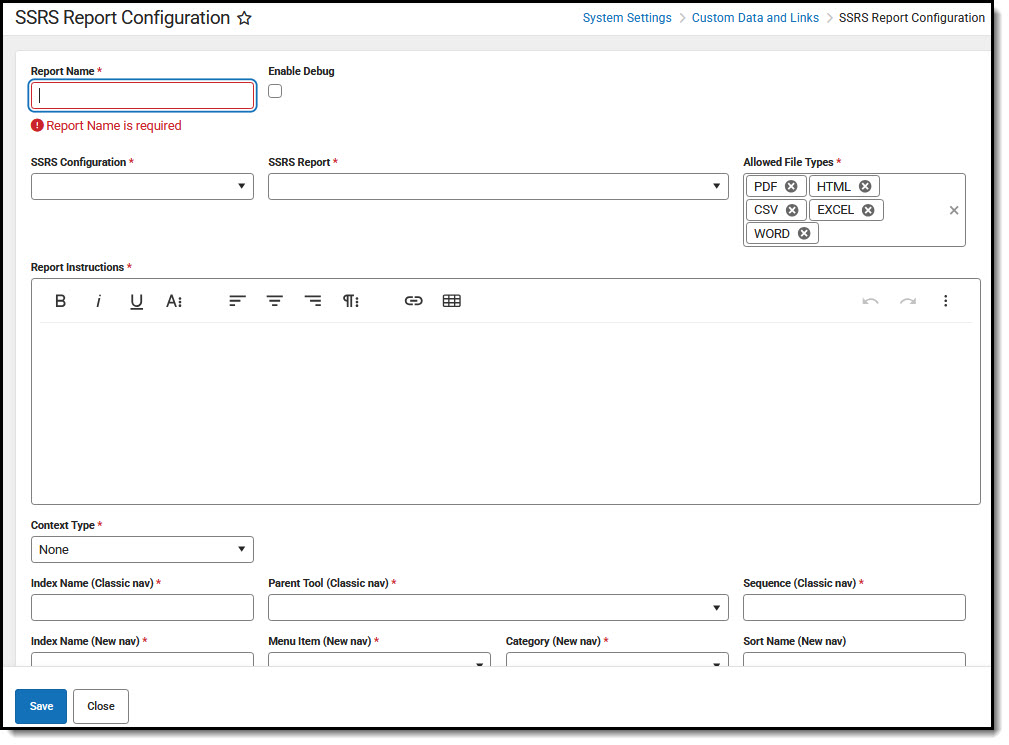Remove the EXCEL file type tag
Viewport: 1009px width, 745px height.
pos(868,210)
